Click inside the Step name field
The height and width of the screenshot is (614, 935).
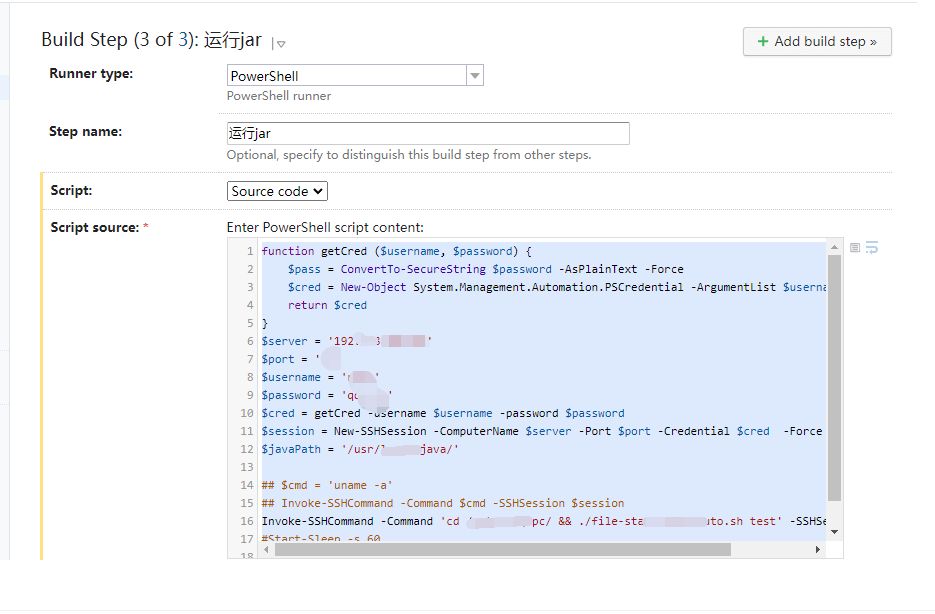click(428, 133)
